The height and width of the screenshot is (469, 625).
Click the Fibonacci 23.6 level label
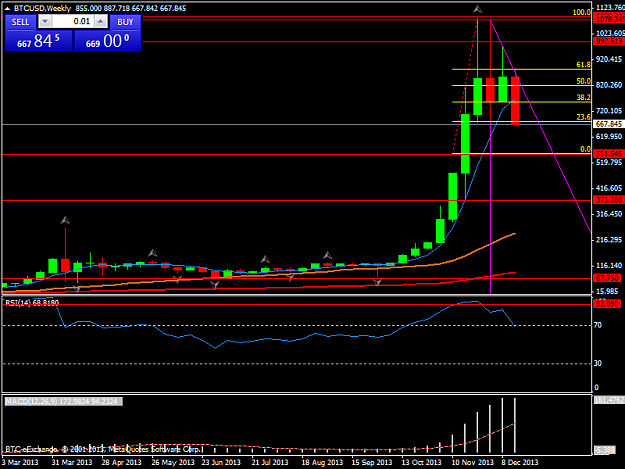[x=584, y=117]
